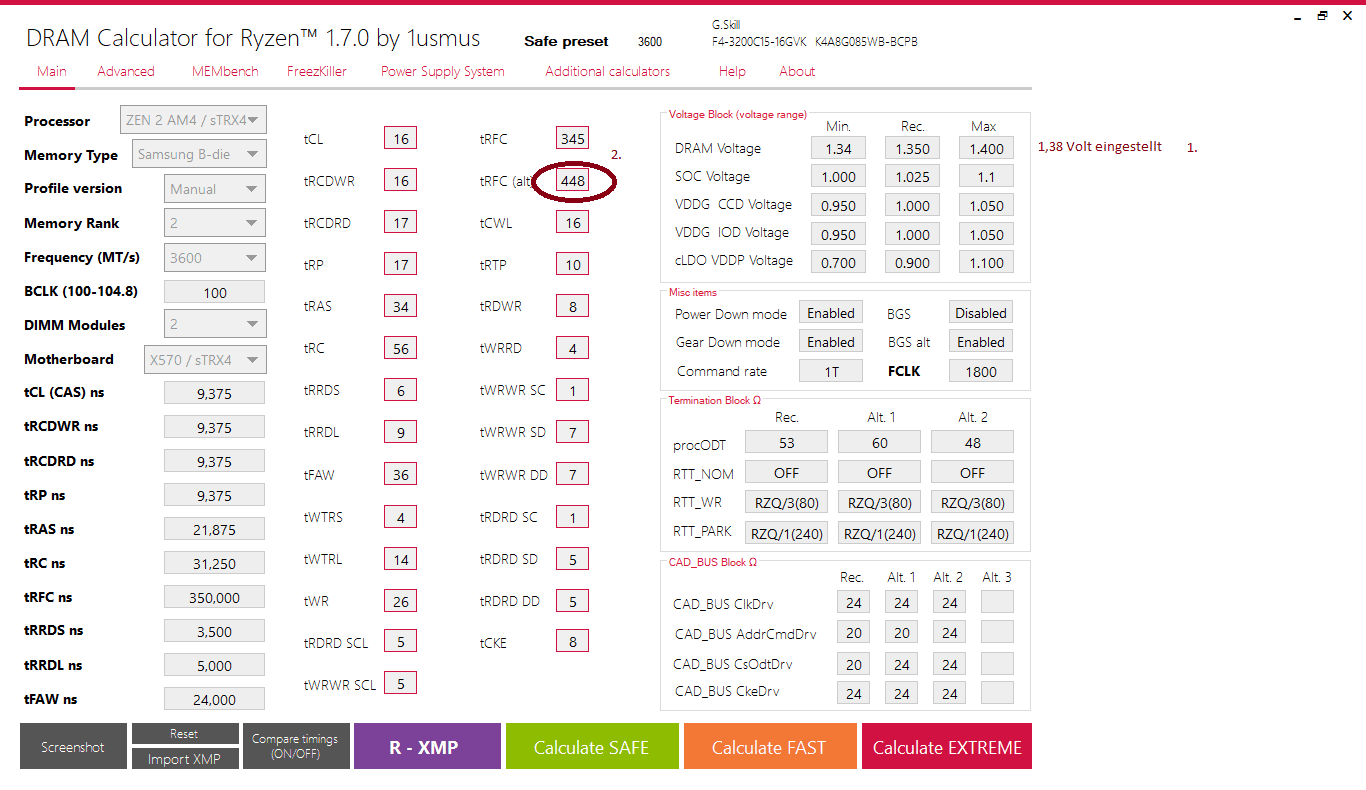The height and width of the screenshot is (790, 1366).
Task: Click Gear Down mode Enabled field
Action: [831, 342]
